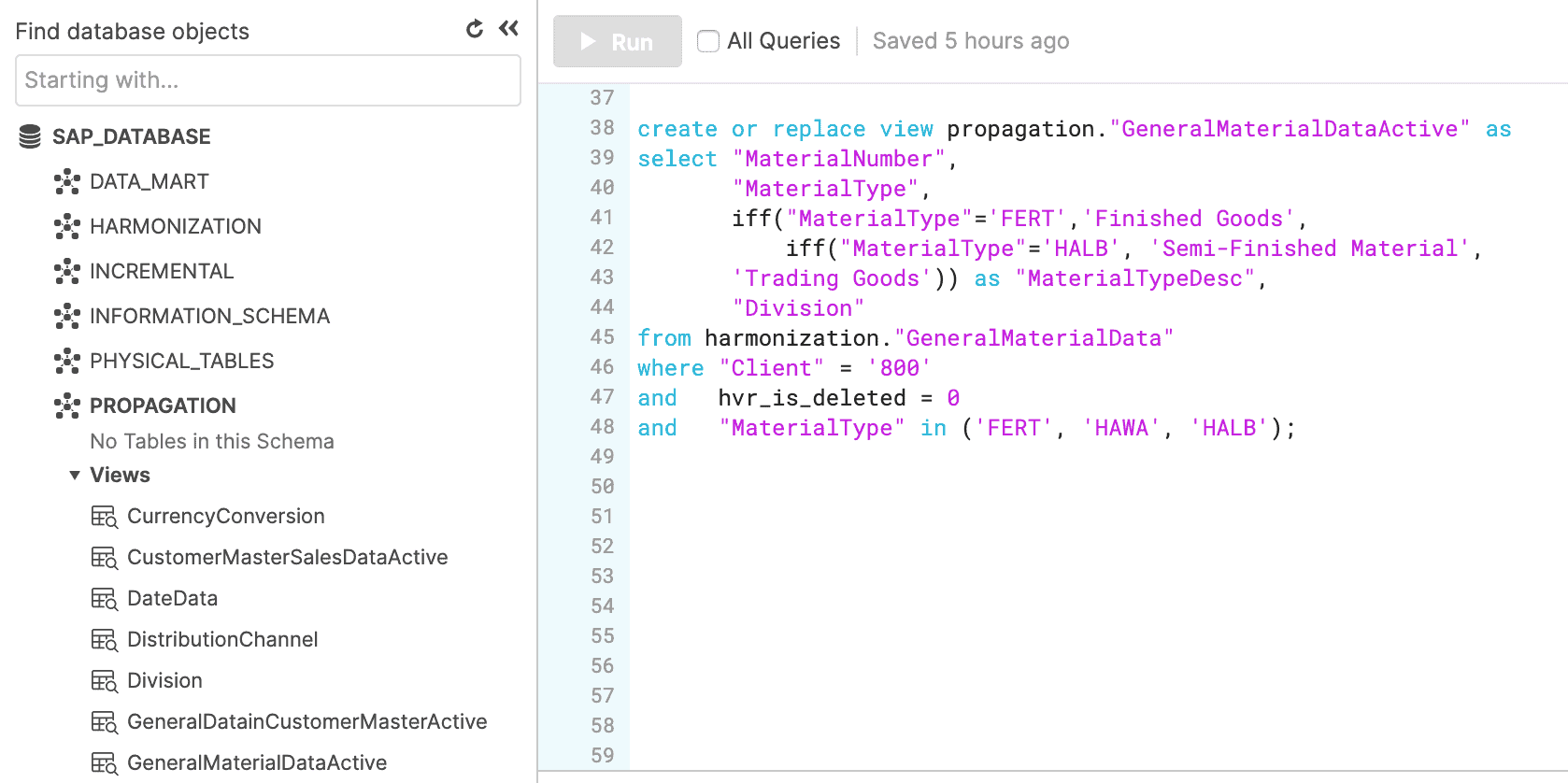
Task: Collapse the Views section triangle
Action: click(75, 476)
